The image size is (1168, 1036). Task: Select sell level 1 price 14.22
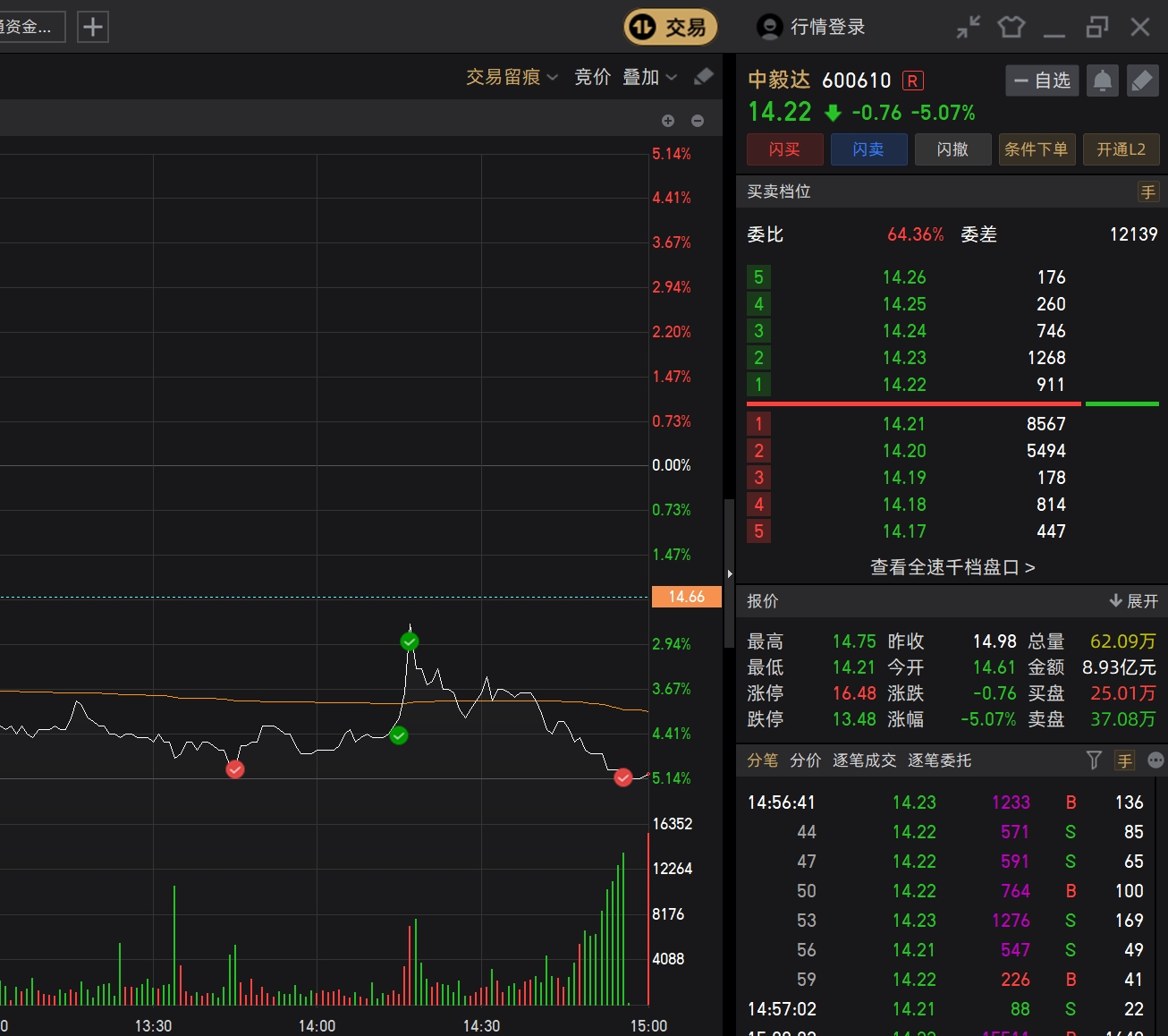click(x=904, y=385)
